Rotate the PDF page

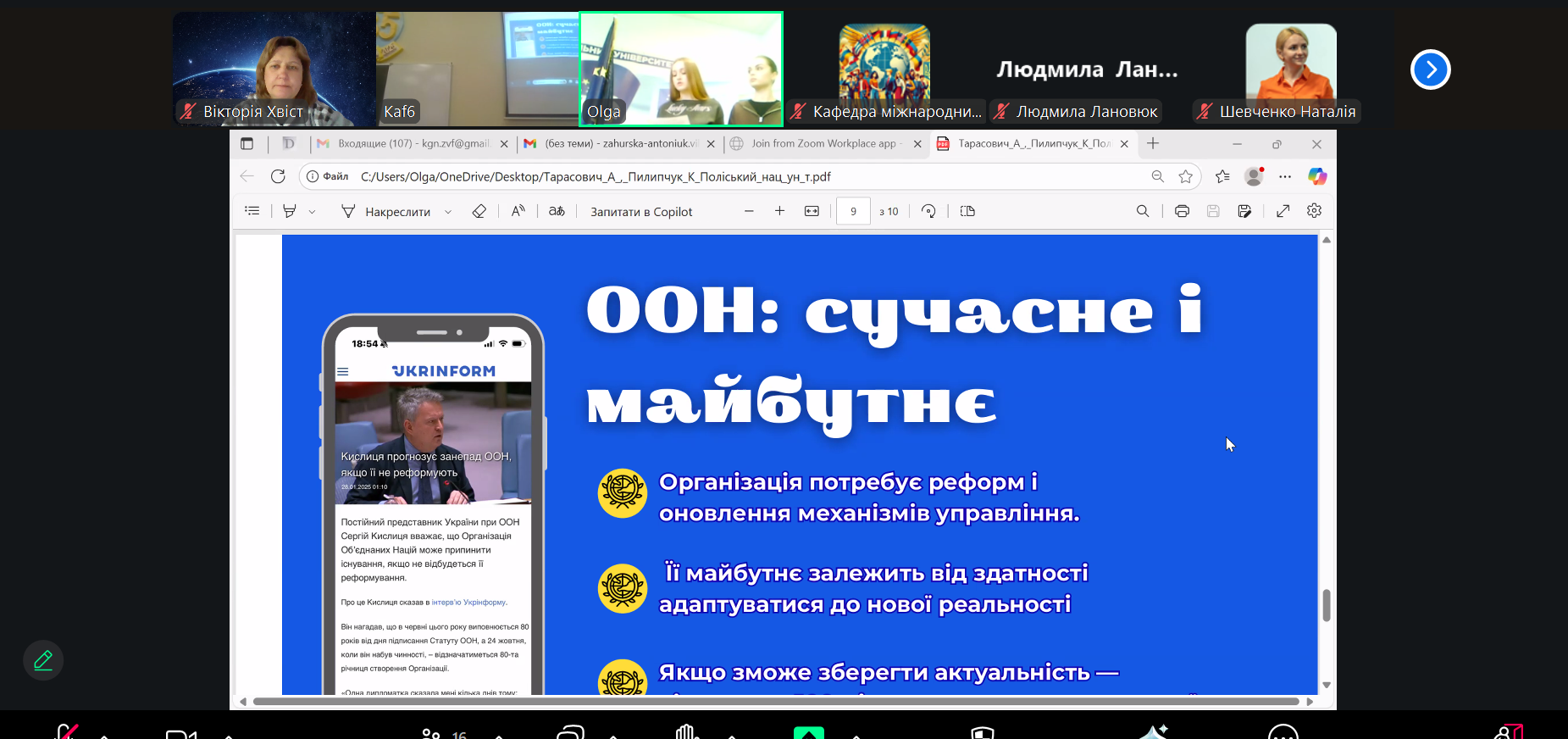928,211
